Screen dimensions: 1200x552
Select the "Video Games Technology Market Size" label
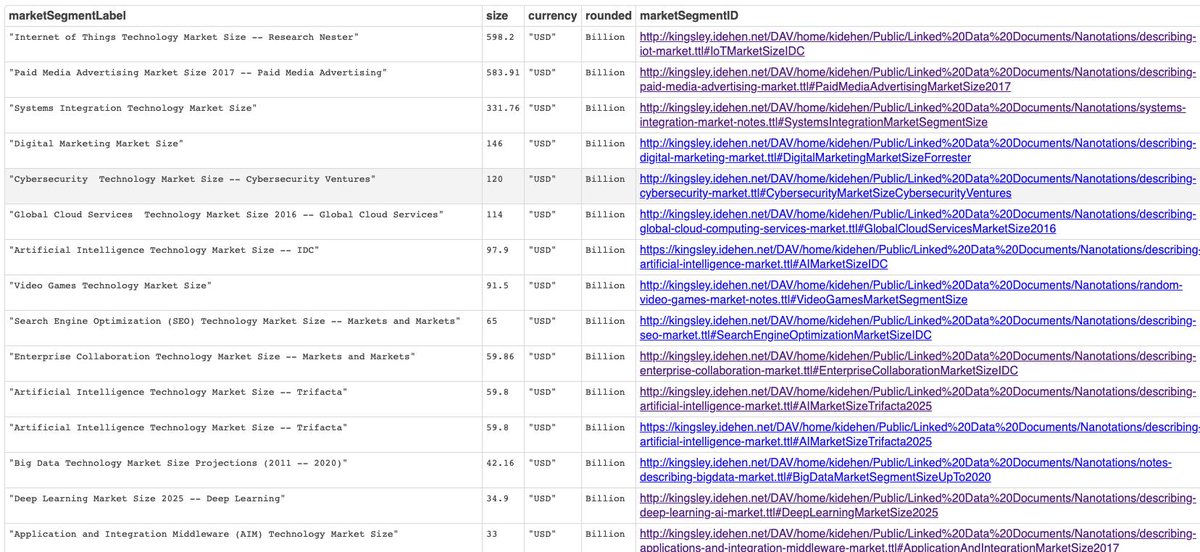pos(110,286)
